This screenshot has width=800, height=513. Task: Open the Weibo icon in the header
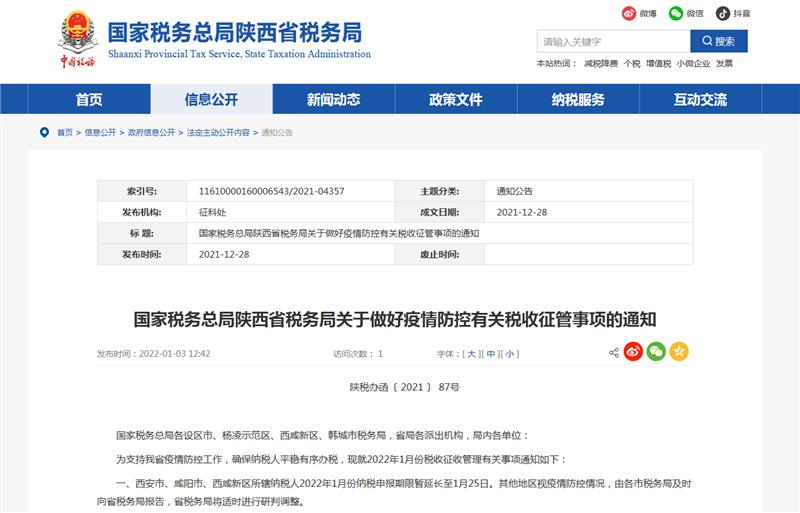[x=629, y=13]
